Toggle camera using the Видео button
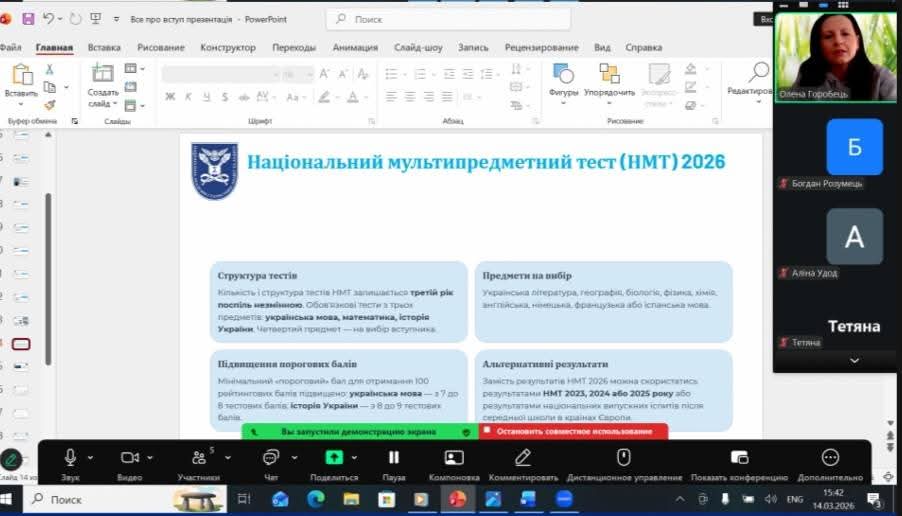Image resolution: width=902 pixels, height=516 pixels. (x=129, y=458)
